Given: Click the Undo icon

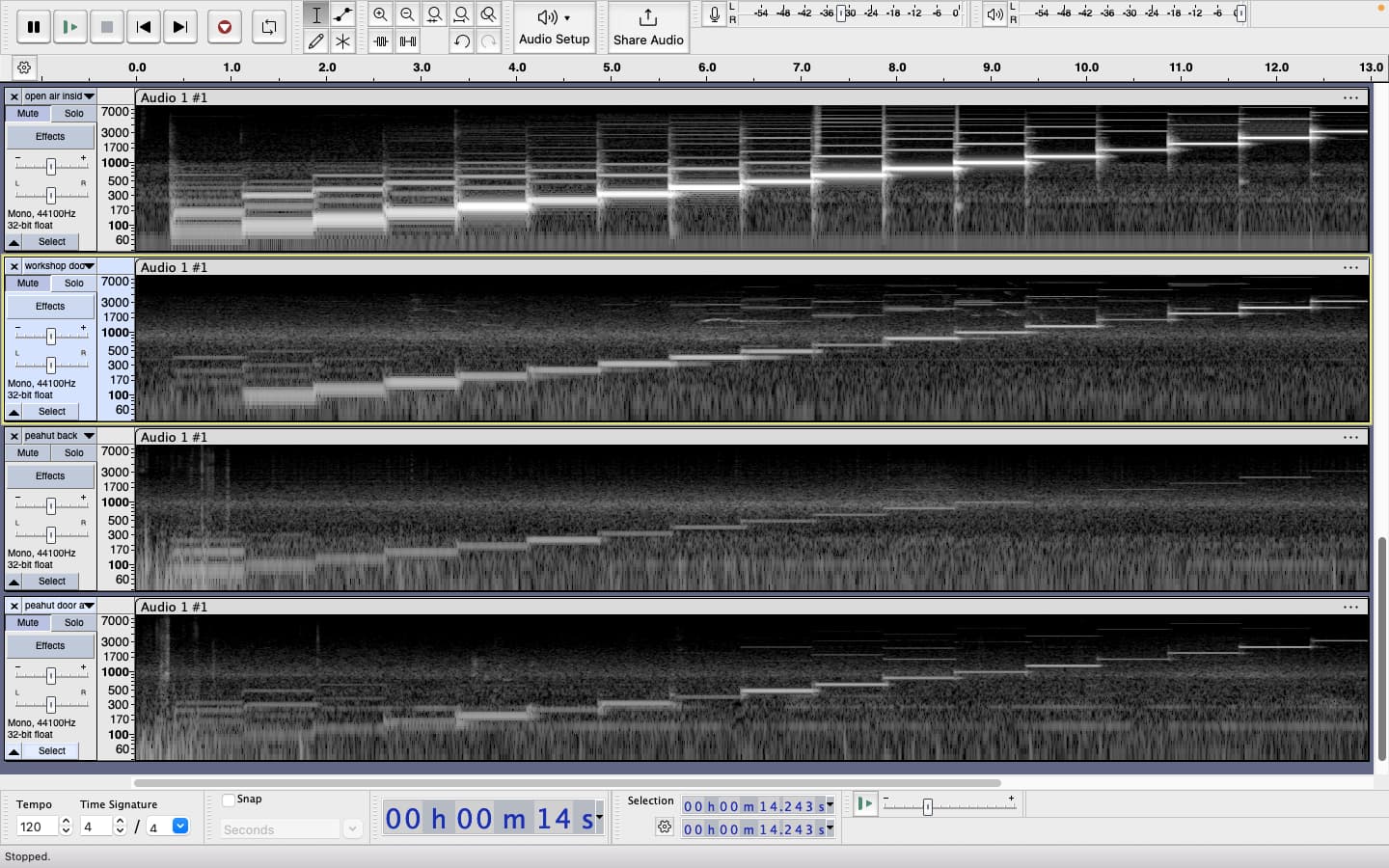Looking at the screenshot, I should pos(462,41).
